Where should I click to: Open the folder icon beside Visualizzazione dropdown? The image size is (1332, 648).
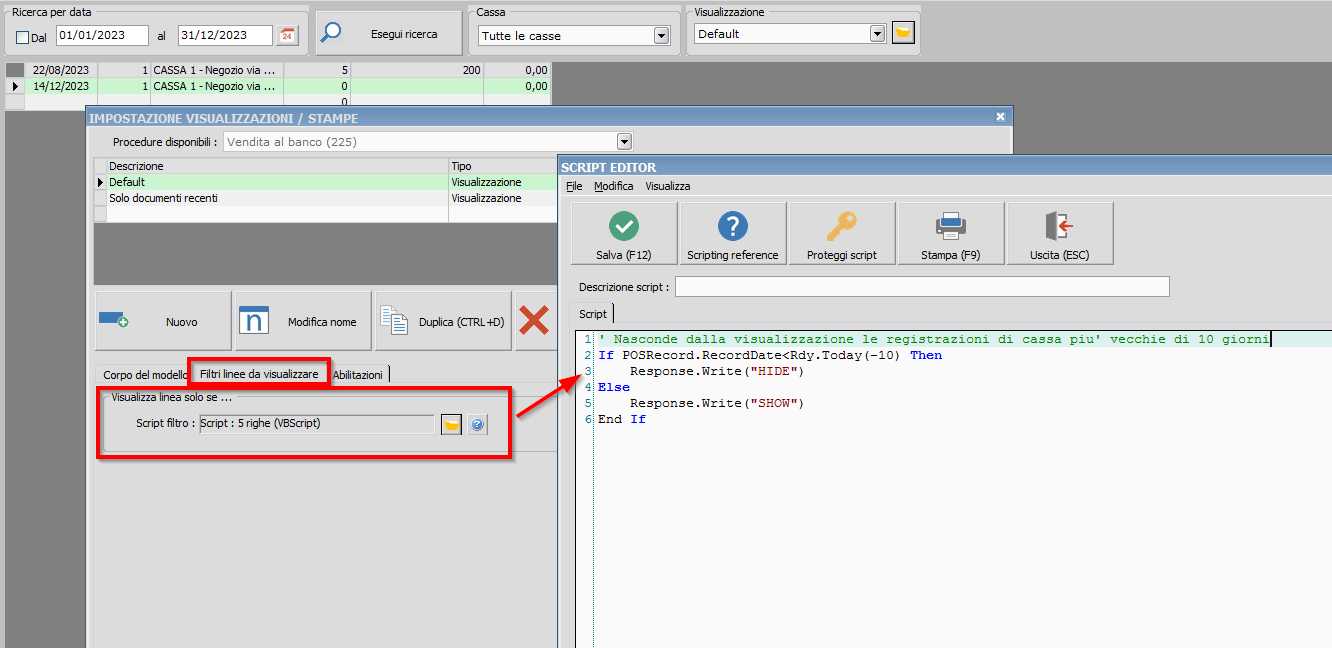click(903, 33)
